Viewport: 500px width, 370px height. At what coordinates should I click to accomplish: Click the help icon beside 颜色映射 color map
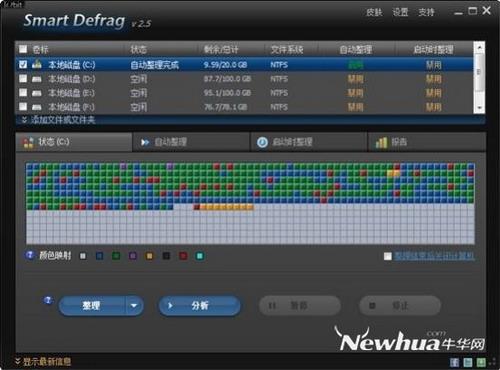[x=30, y=255]
